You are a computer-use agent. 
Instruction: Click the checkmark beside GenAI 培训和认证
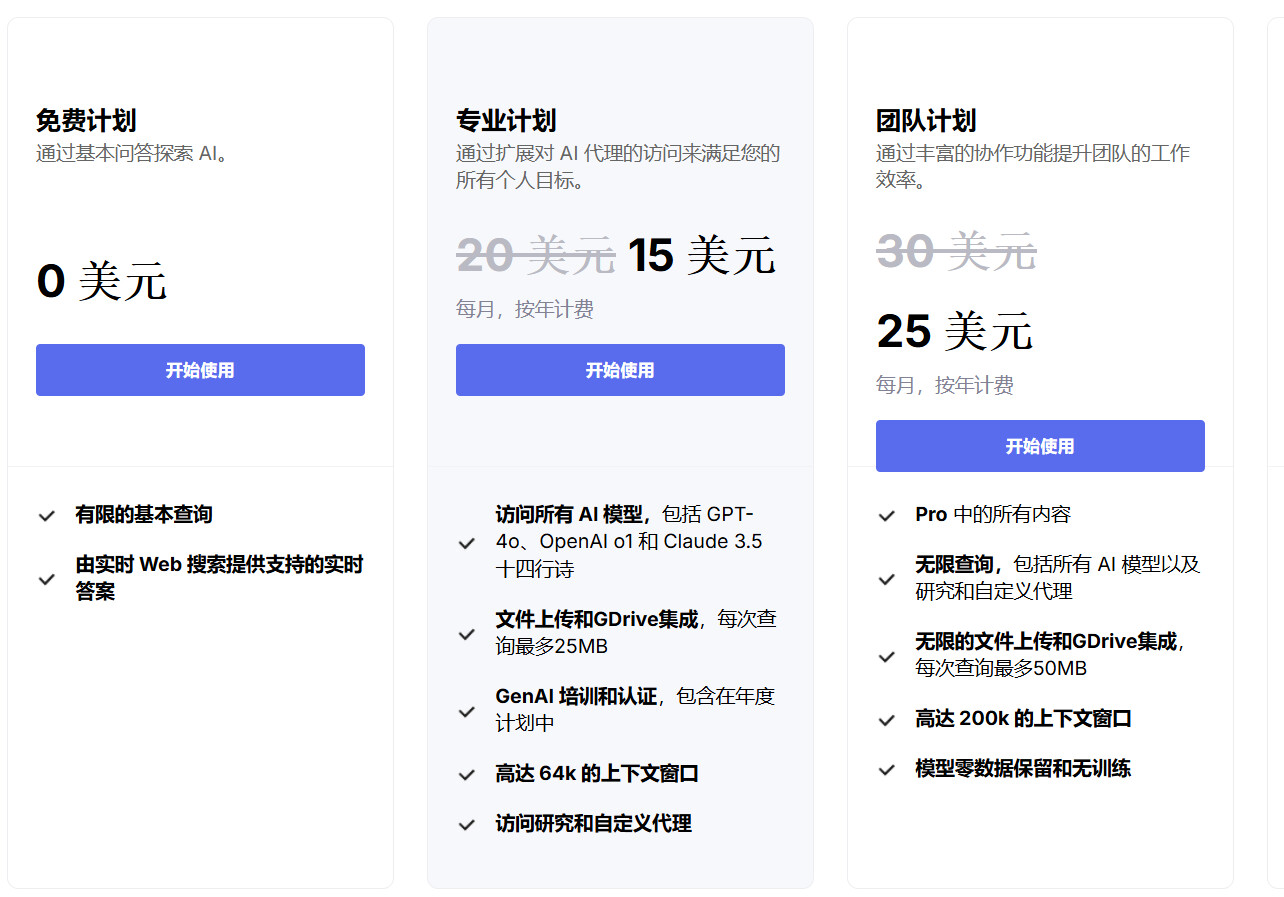click(x=466, y=711)
